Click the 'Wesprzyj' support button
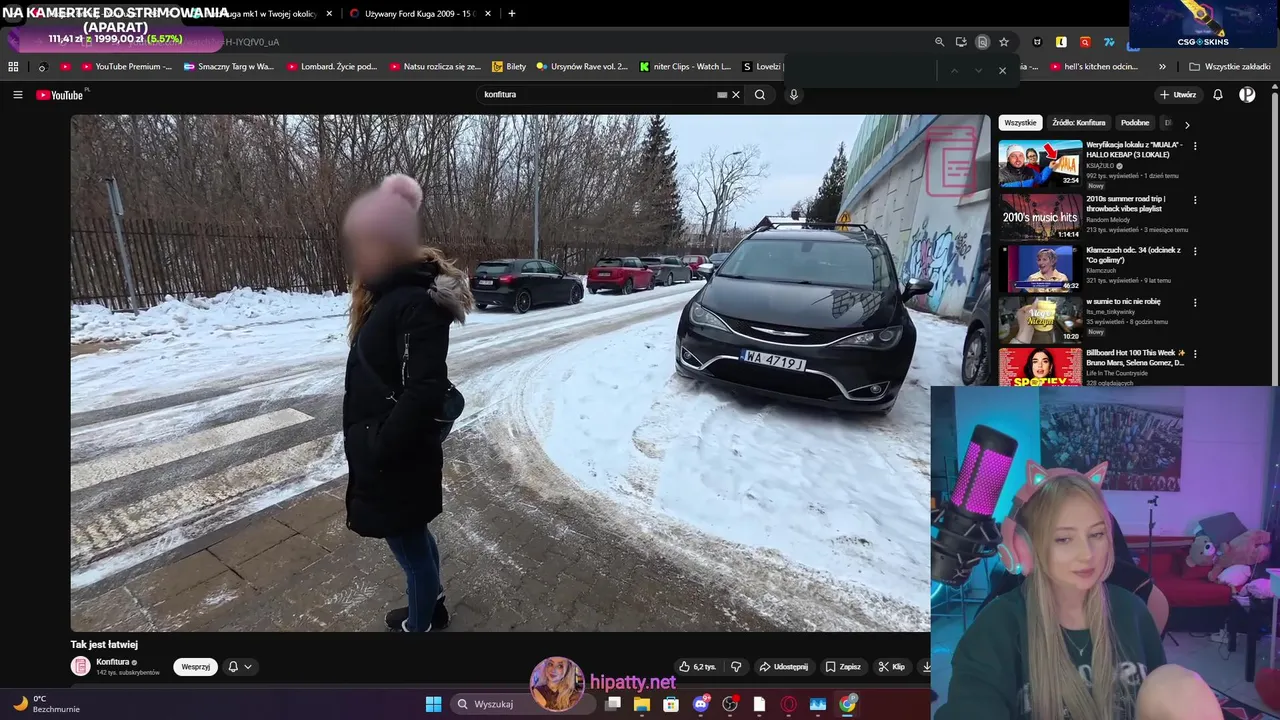Viewport: 1280px width, 720px height. pyautogui.click(x=195, y=667)
